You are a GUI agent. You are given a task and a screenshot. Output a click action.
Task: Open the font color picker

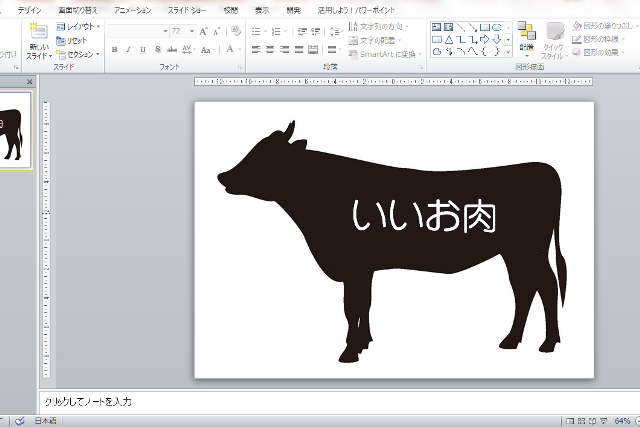pos(231,49)
